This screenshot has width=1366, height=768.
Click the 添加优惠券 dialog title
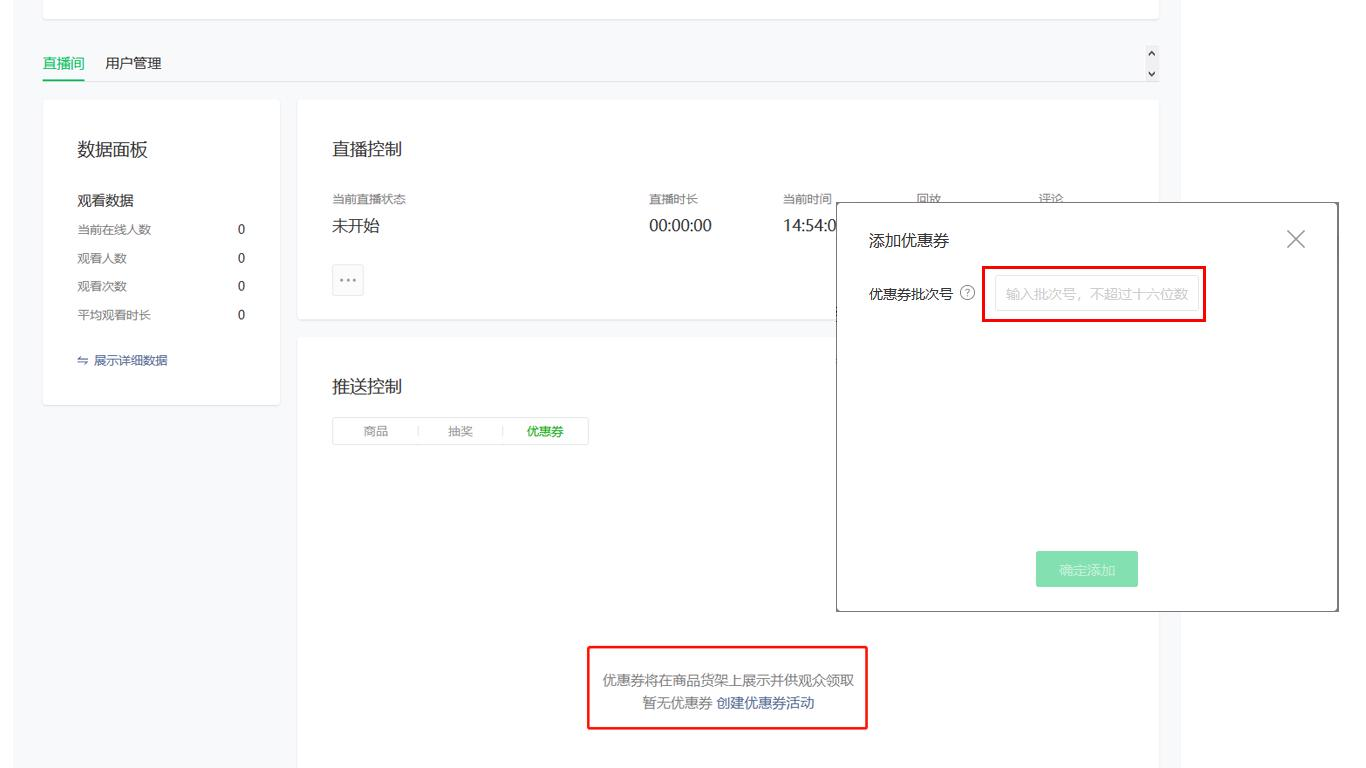[909, 241]
